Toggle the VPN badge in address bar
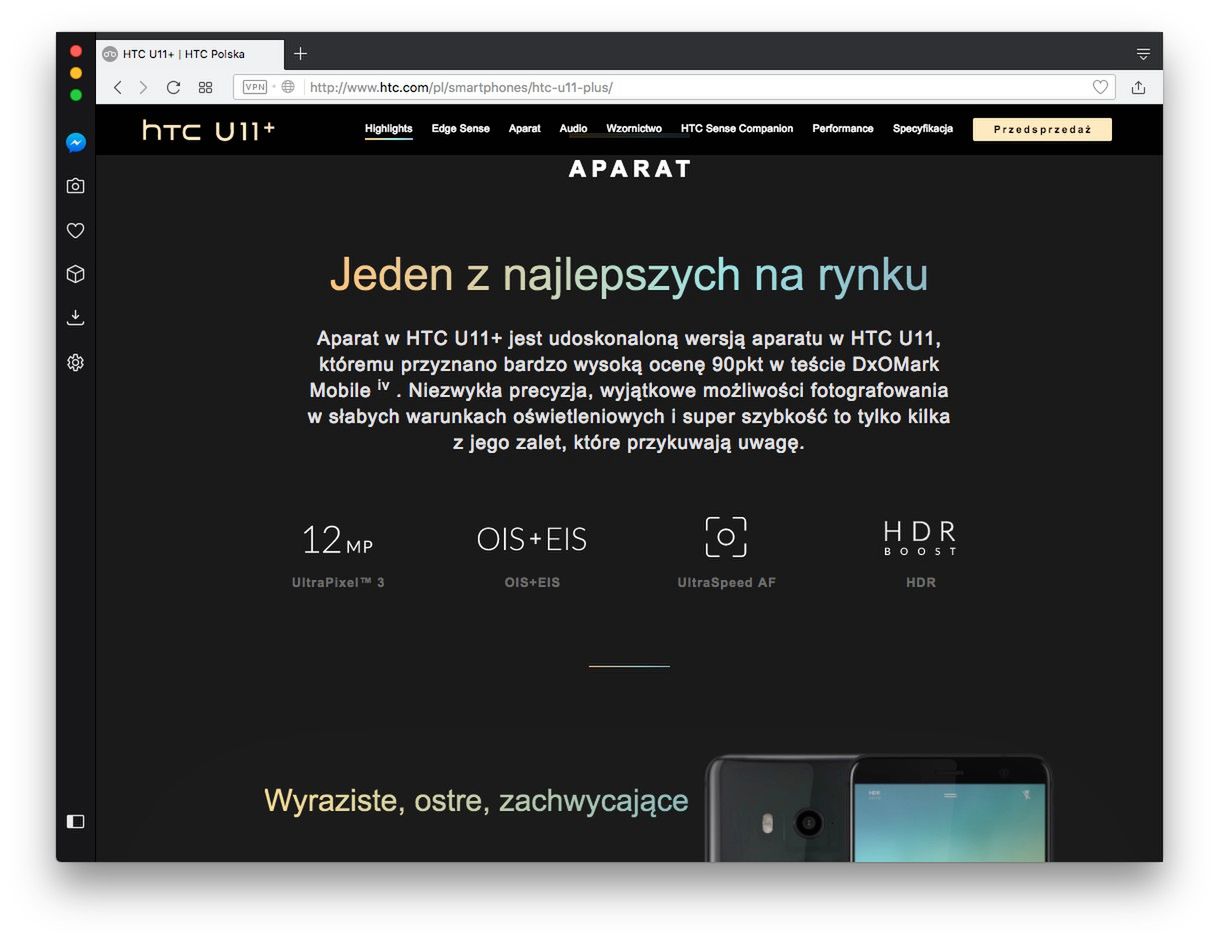1219x942 pixels. click(255, 87)
